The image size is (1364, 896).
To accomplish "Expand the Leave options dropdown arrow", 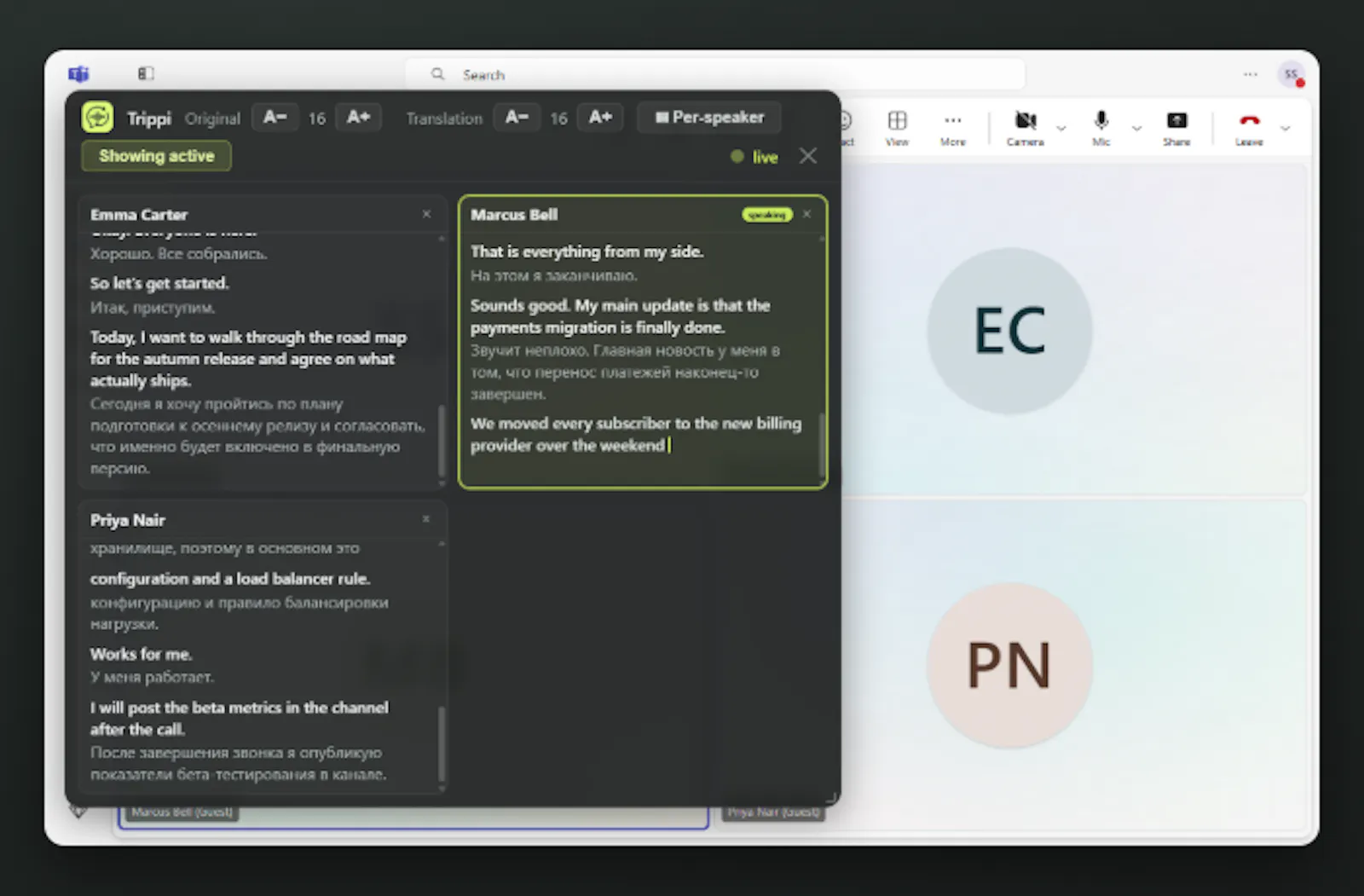I will pyautogui.click(x=1285, y=129).
